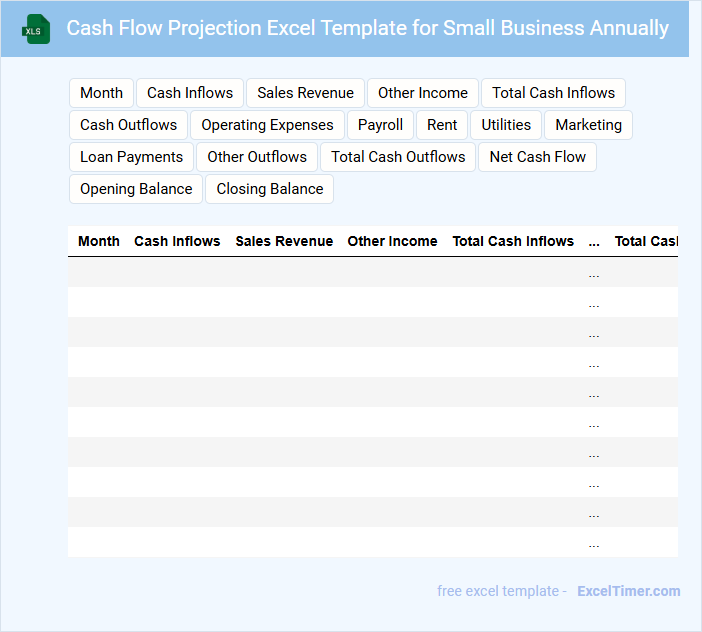Click the Sales Revenue tag
This screenshot has width=702, height=632.
305,93
